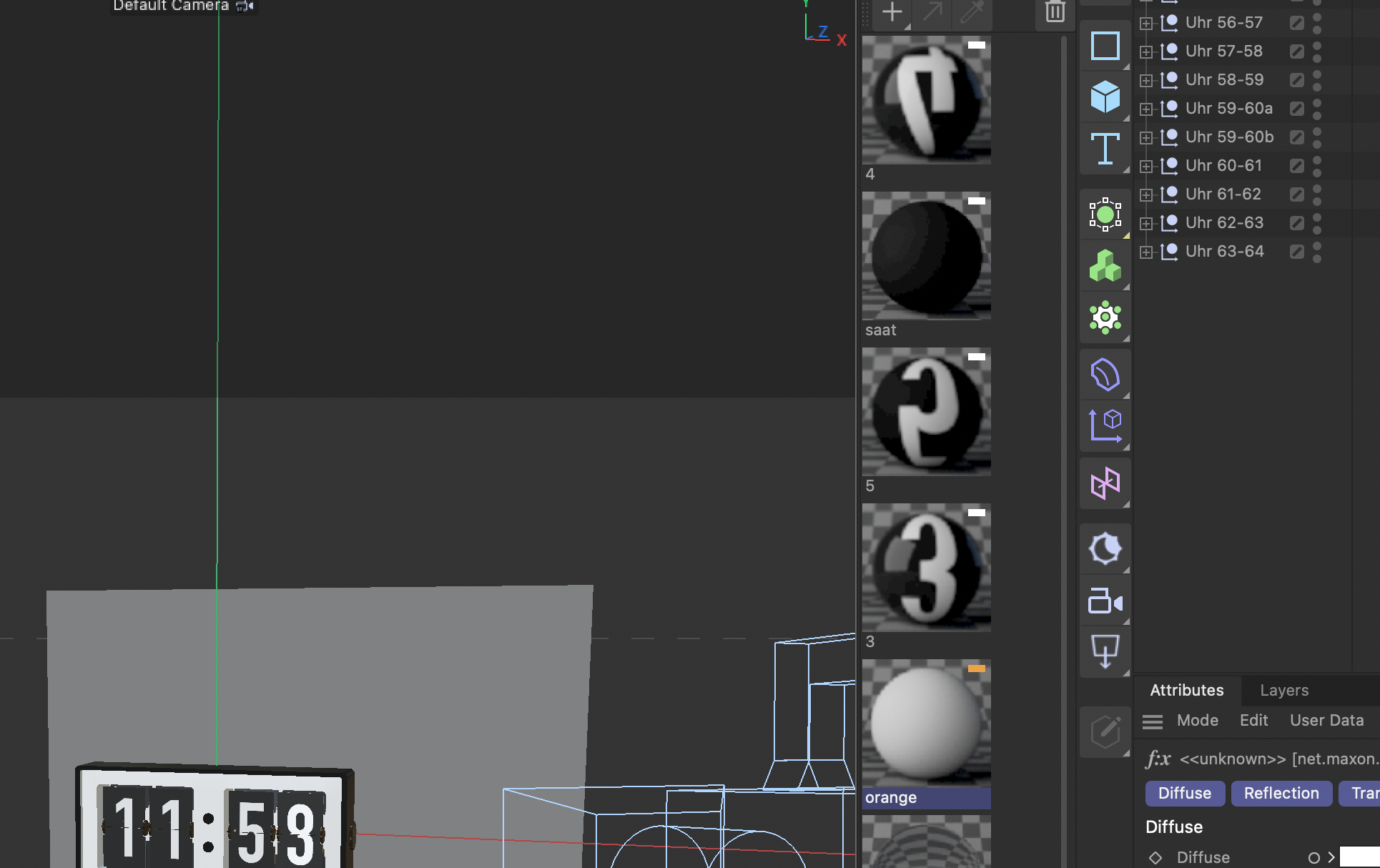The width and height of the screenshot is (1380, 868).
Task: Delete material with the trash icon
Action: (1055, 12)
